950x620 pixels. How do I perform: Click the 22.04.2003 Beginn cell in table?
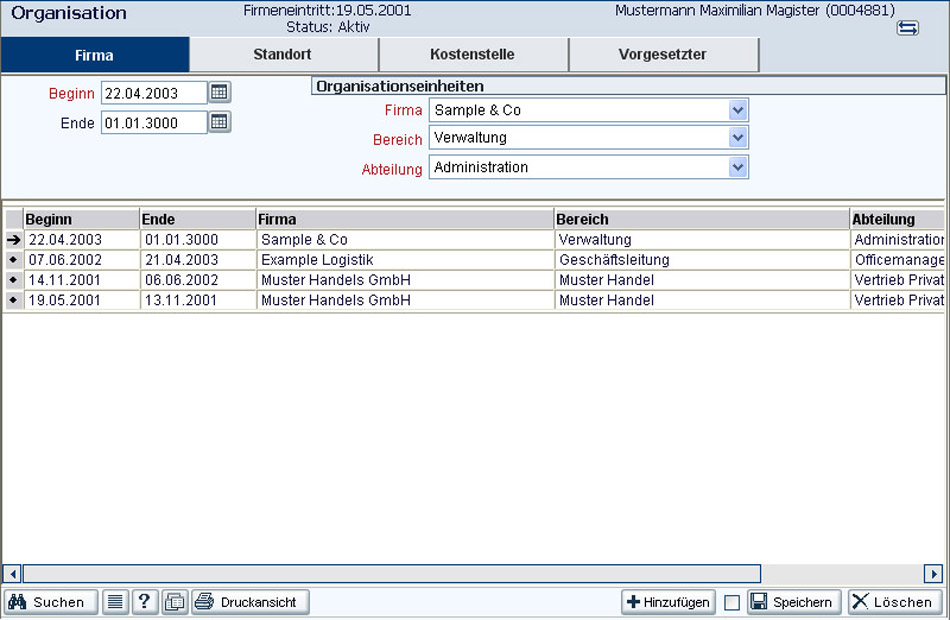click(x=81, y=239)
